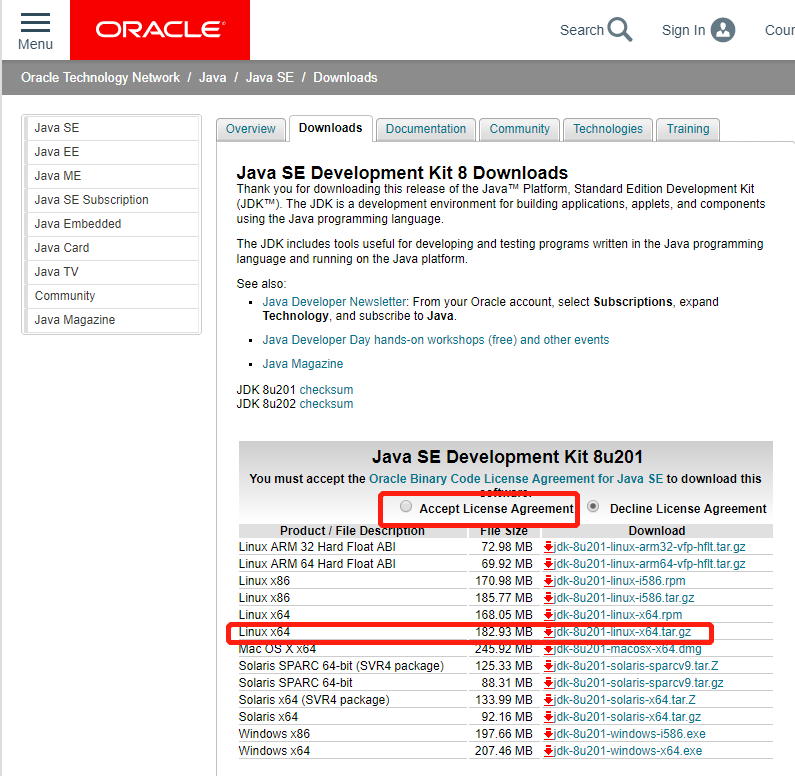Click download arrow icon for jdk-8u201-solaris-sparcv9.tar.Z
Screen dimensions: 795x776
click(x=548, y=666)
